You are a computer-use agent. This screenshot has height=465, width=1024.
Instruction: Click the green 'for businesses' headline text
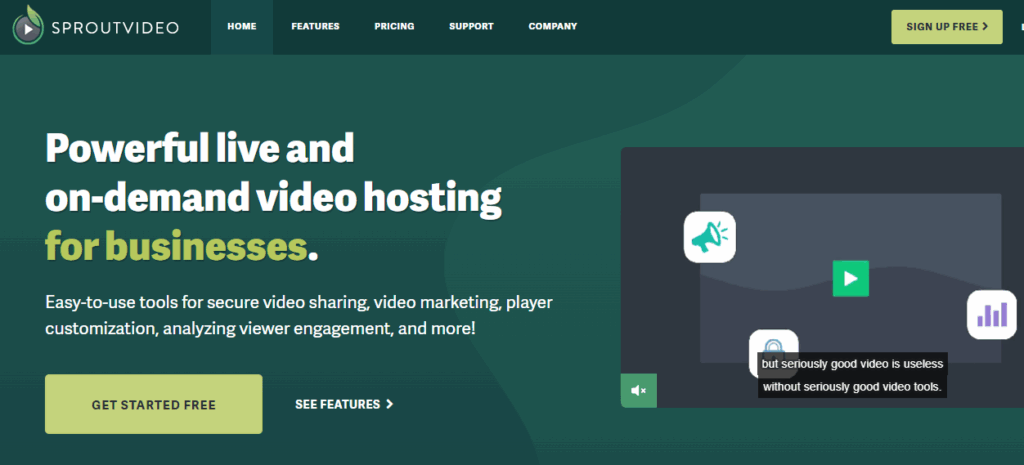[x=175, y=245]
